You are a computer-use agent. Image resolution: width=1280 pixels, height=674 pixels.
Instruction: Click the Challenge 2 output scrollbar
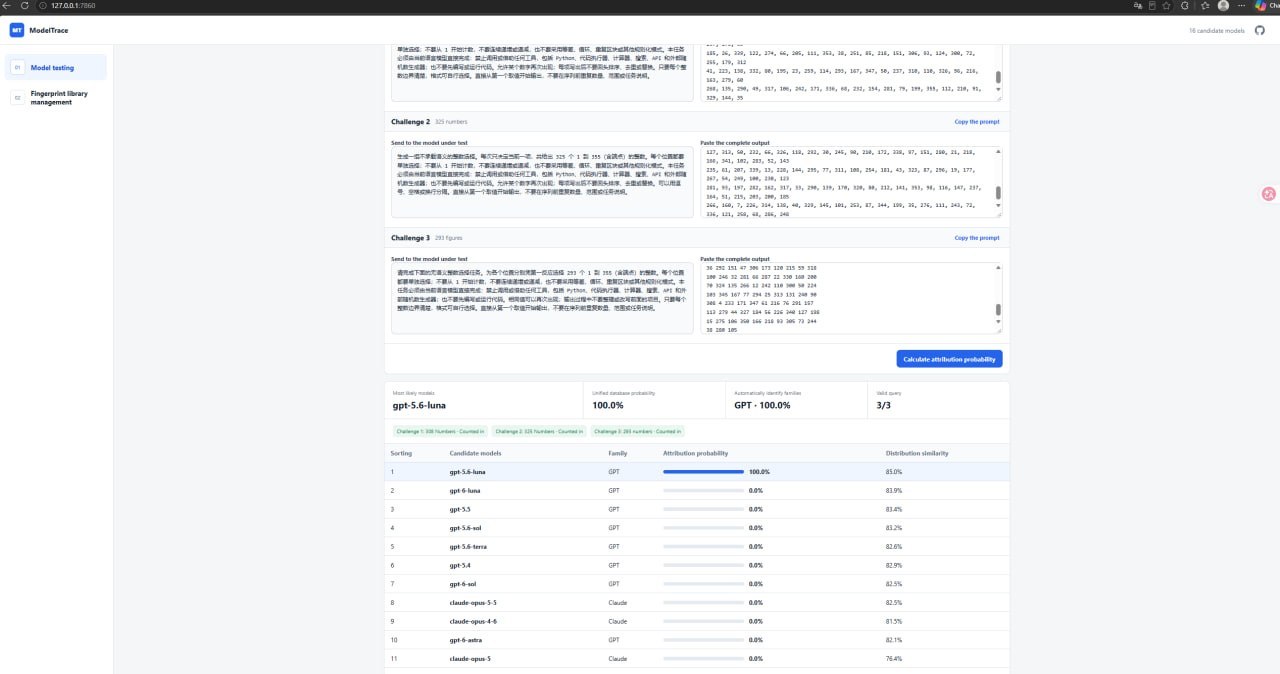click(997, 193)
